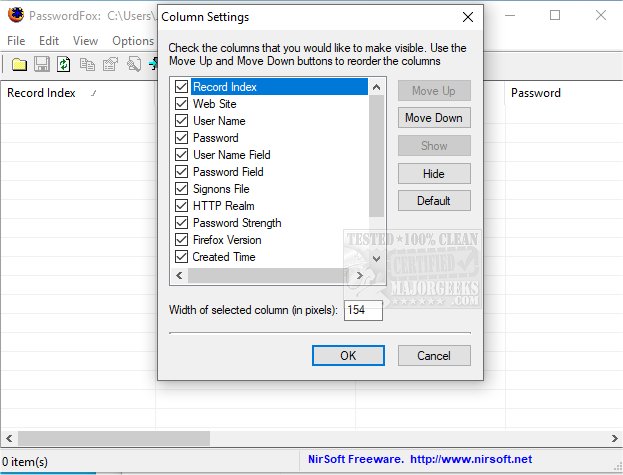Click main window scroll left arrow

pyautogui.click(x=9, y=438)
